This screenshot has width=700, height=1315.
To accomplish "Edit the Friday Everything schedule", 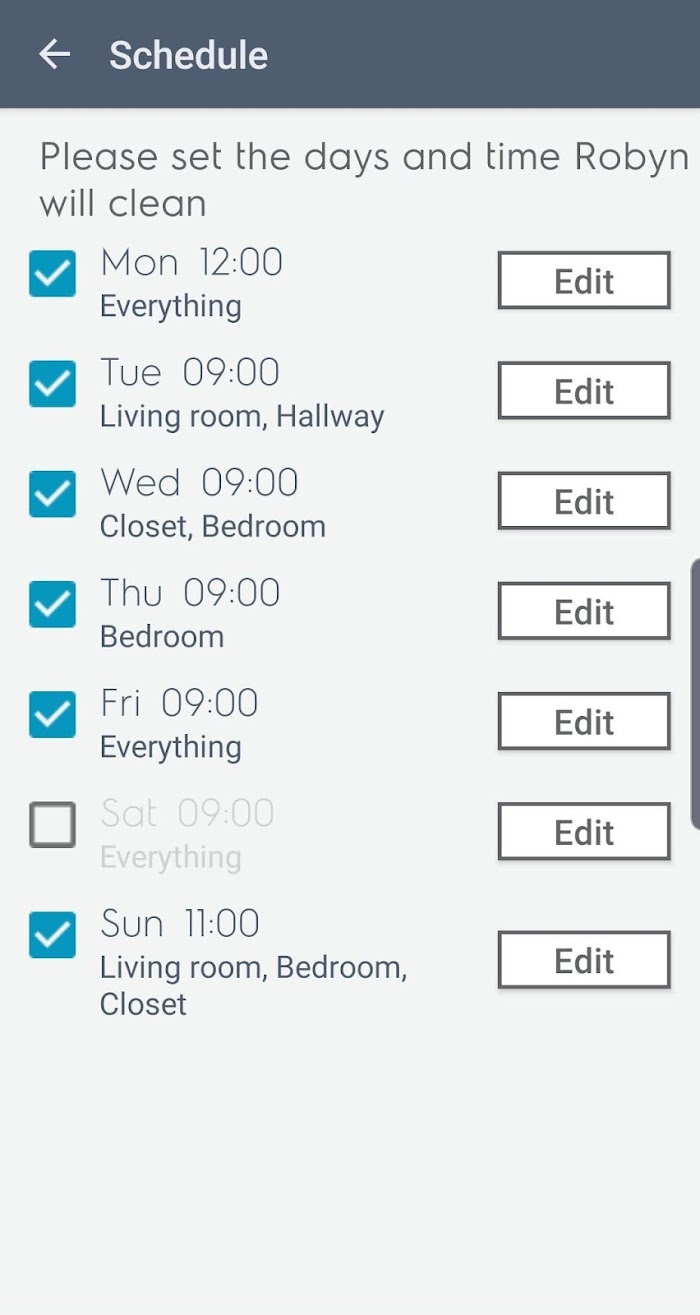I will tap(584, 721).
